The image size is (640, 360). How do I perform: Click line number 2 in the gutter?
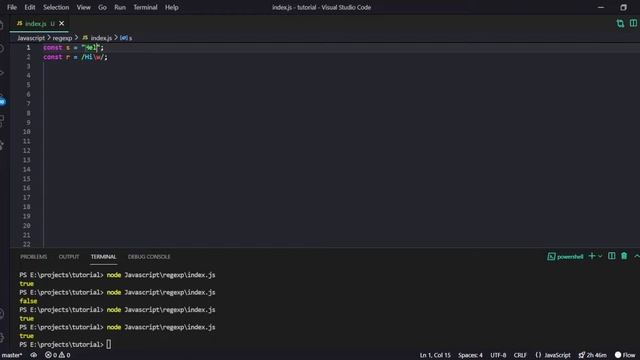pos(28,57)
